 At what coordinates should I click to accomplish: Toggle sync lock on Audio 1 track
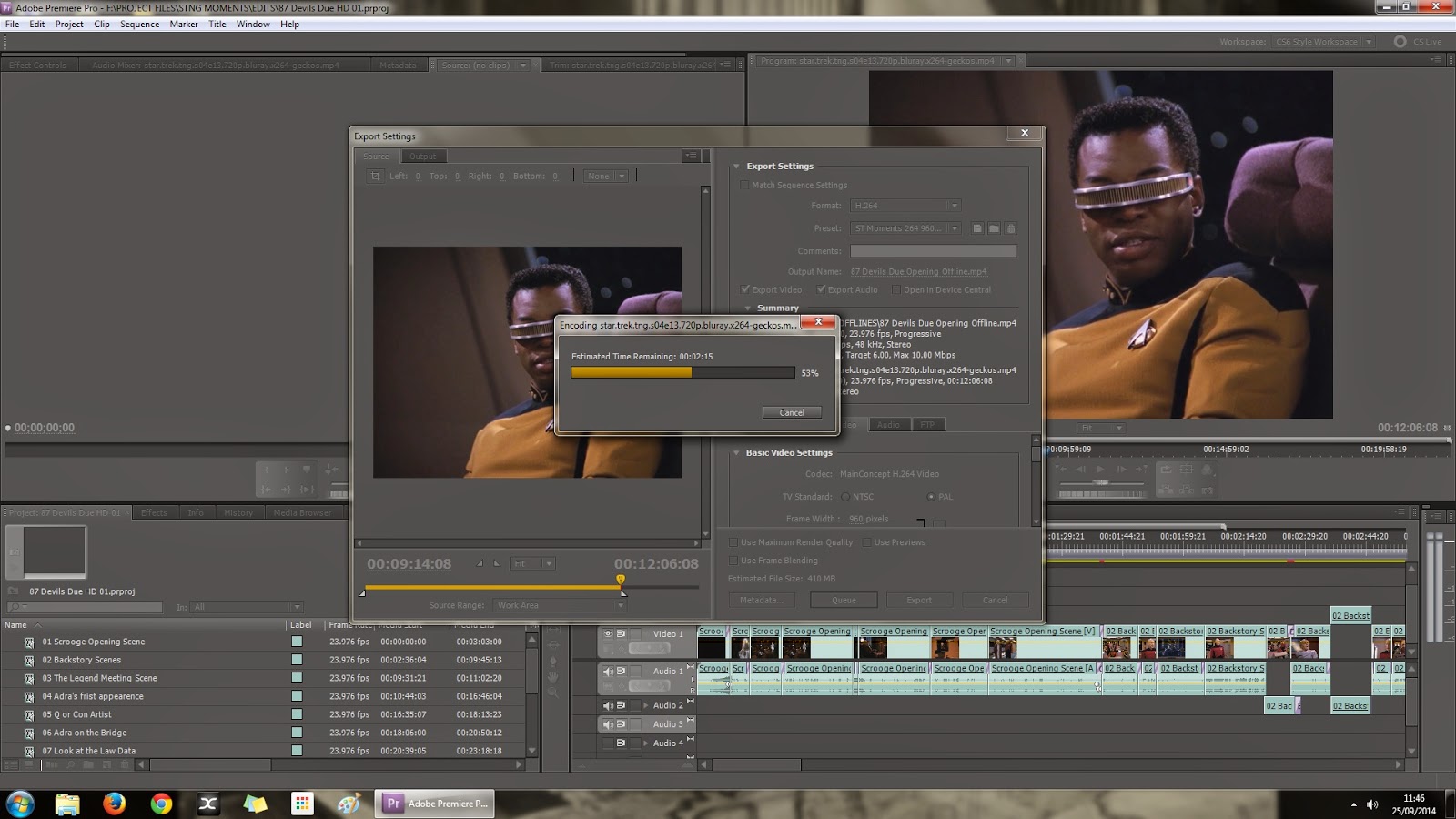(x=622, y=672)
